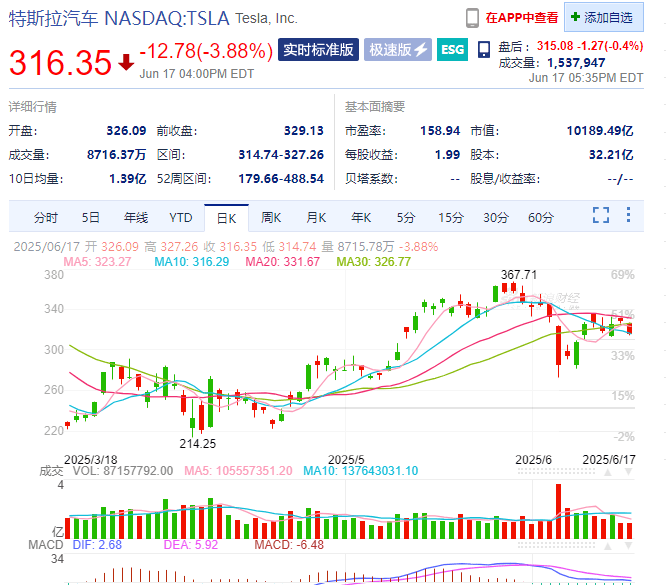Image resolution: width=666 pixels, height=585 pixels.
Task: Click the mobile device icon near 盘后
Action: [x=483, y=50]
